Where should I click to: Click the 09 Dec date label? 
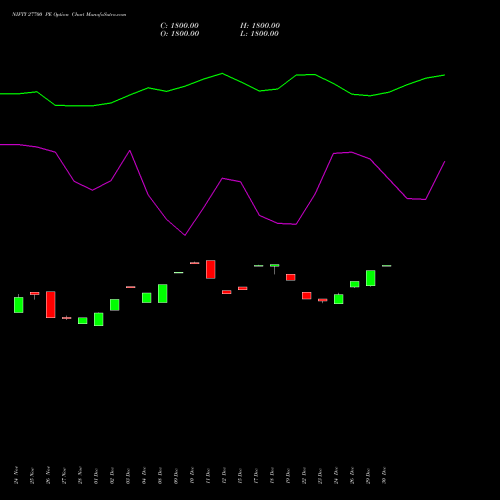coord(176,475)
